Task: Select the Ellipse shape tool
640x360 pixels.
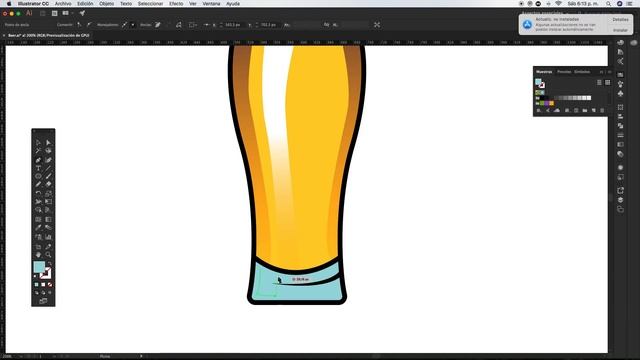Action: [38, 176]
